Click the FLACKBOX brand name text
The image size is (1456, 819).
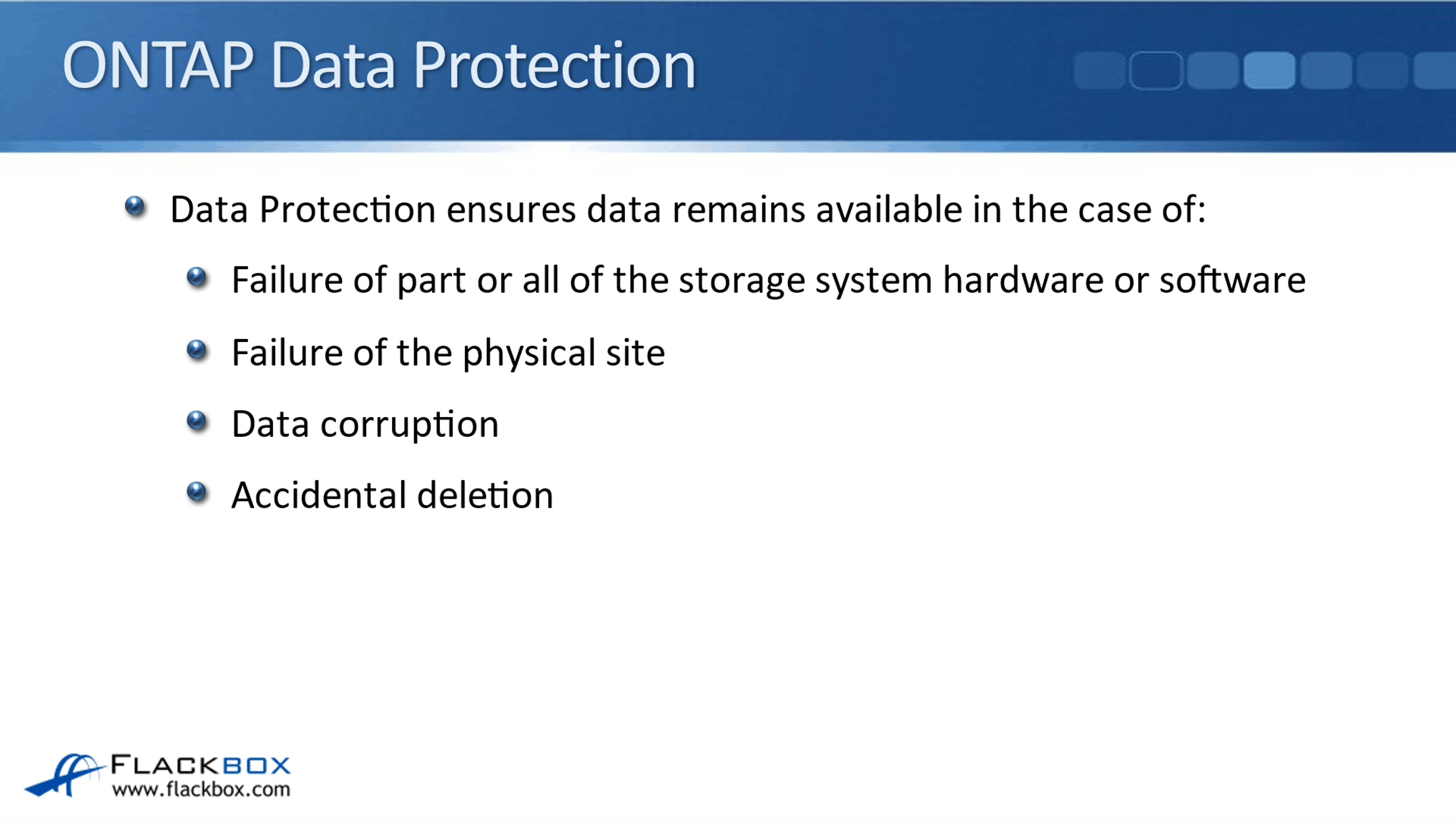pos(200,764)
